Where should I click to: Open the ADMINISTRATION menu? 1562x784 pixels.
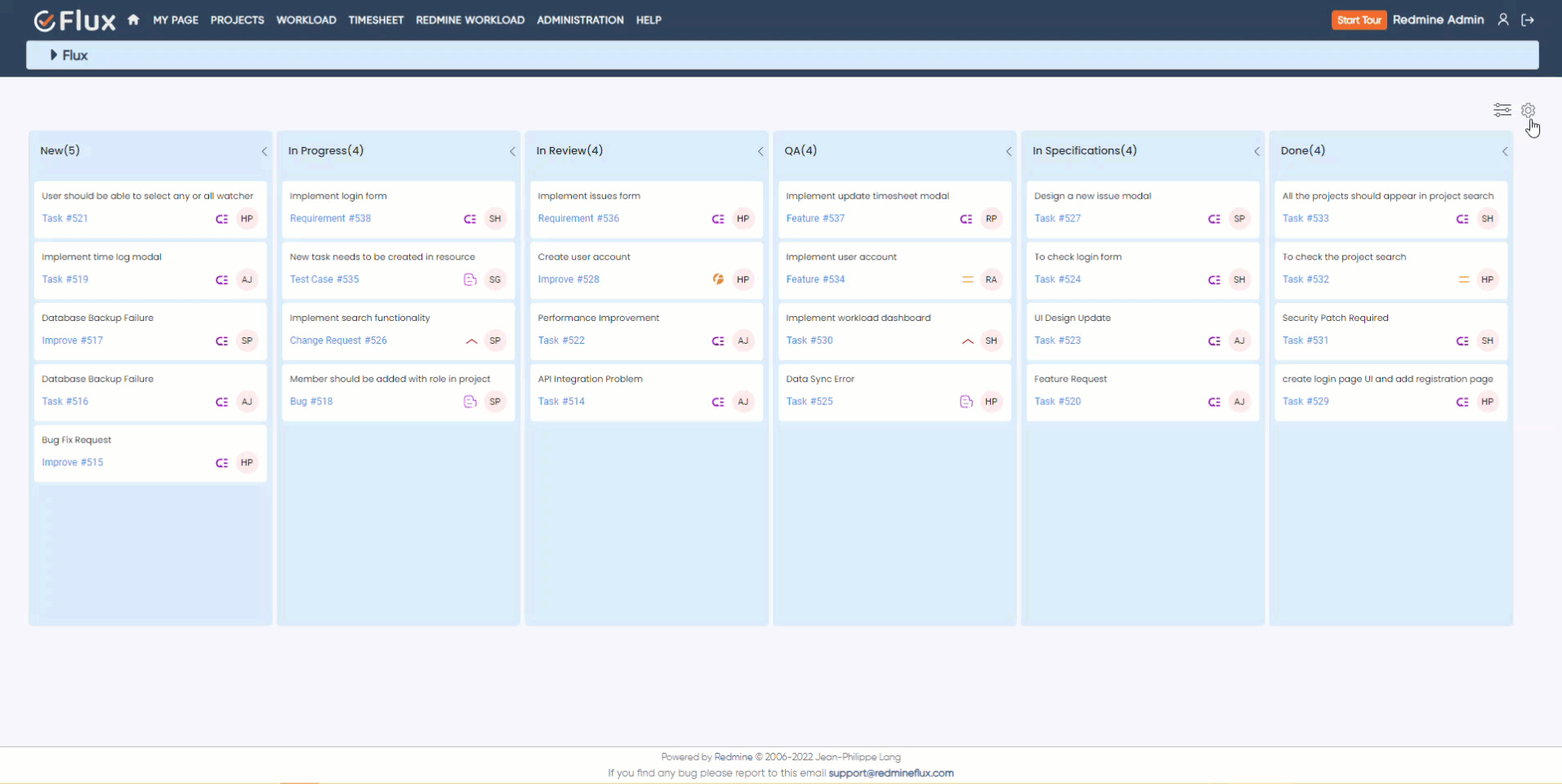579,20
